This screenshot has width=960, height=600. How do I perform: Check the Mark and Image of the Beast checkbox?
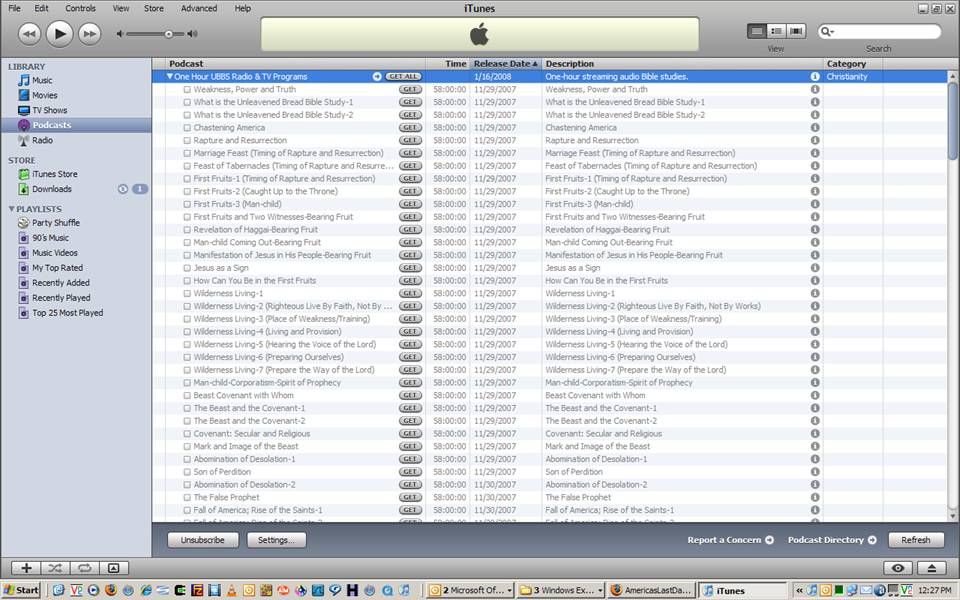[x=187, y=446]
